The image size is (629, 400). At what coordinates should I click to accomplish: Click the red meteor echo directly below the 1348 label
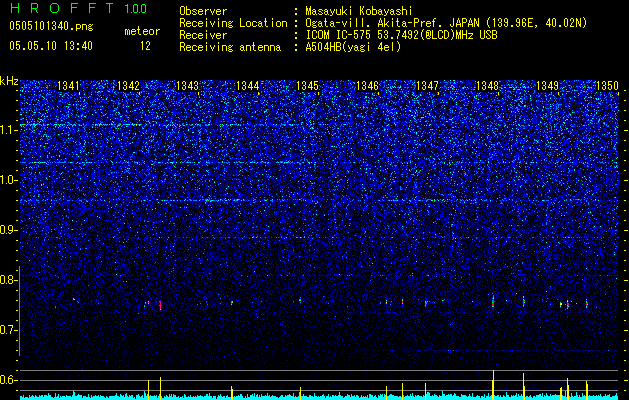[x=493, y=303]
